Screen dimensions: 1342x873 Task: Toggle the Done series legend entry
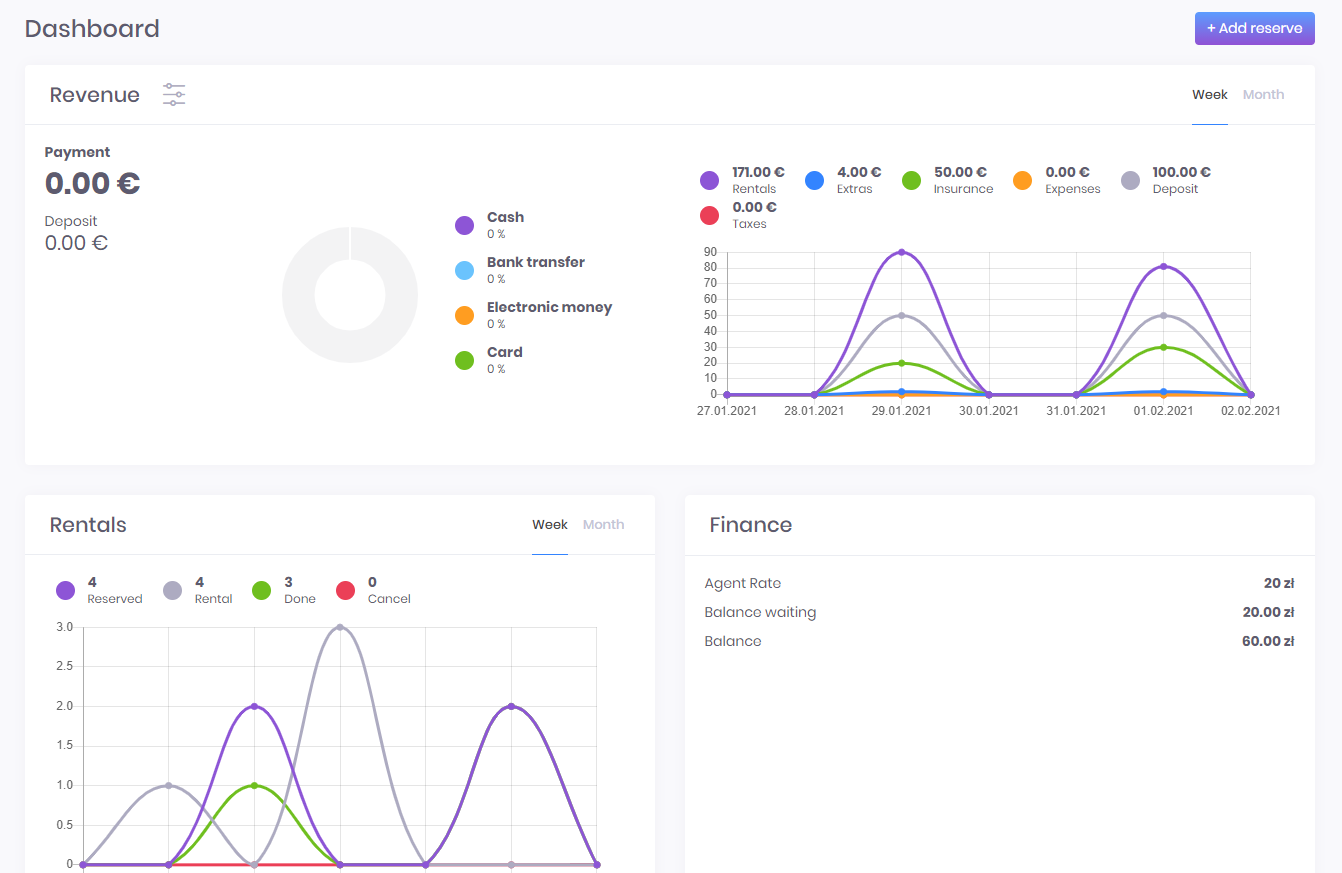284,590
